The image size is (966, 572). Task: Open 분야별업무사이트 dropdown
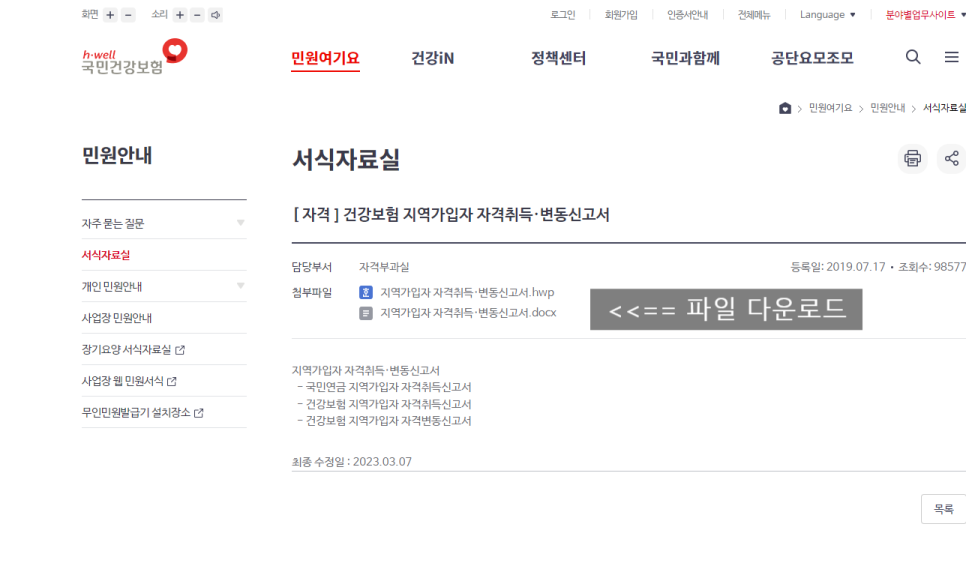[925, 15]
